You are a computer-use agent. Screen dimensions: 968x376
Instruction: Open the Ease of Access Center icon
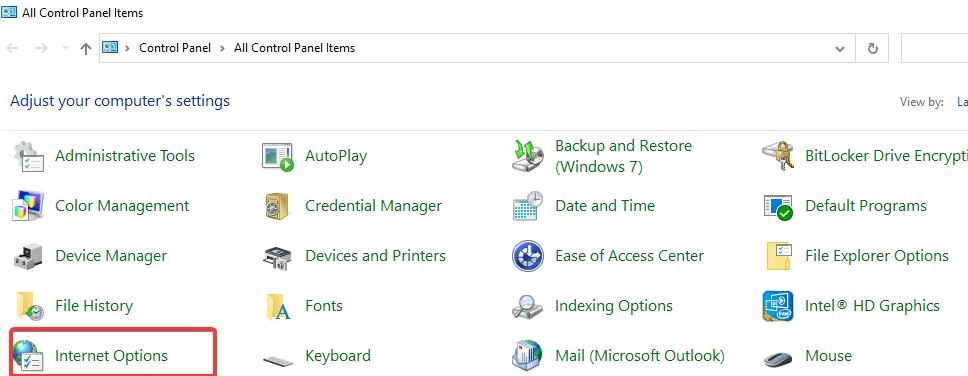(528, 256)
